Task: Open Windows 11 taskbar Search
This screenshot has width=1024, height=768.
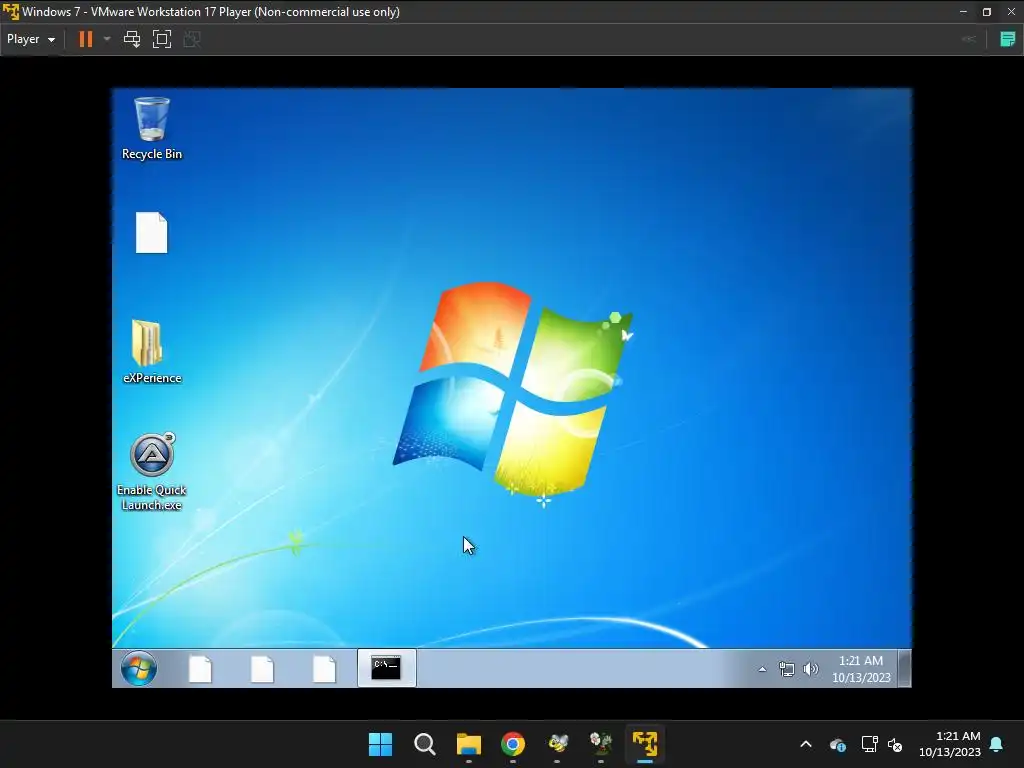Action: pos(424,744)
